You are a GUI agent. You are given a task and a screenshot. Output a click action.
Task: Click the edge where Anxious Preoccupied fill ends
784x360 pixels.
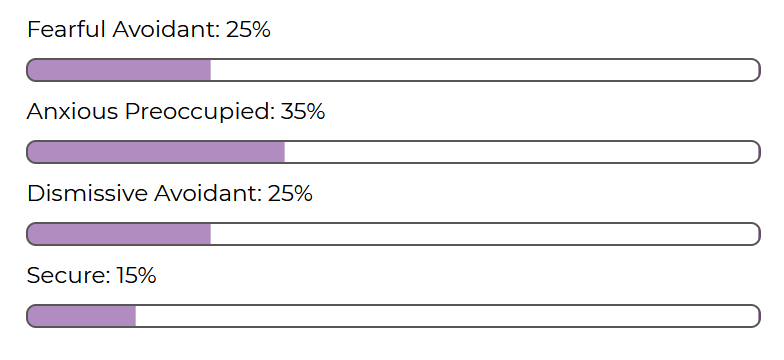click(x=284, y=152)
